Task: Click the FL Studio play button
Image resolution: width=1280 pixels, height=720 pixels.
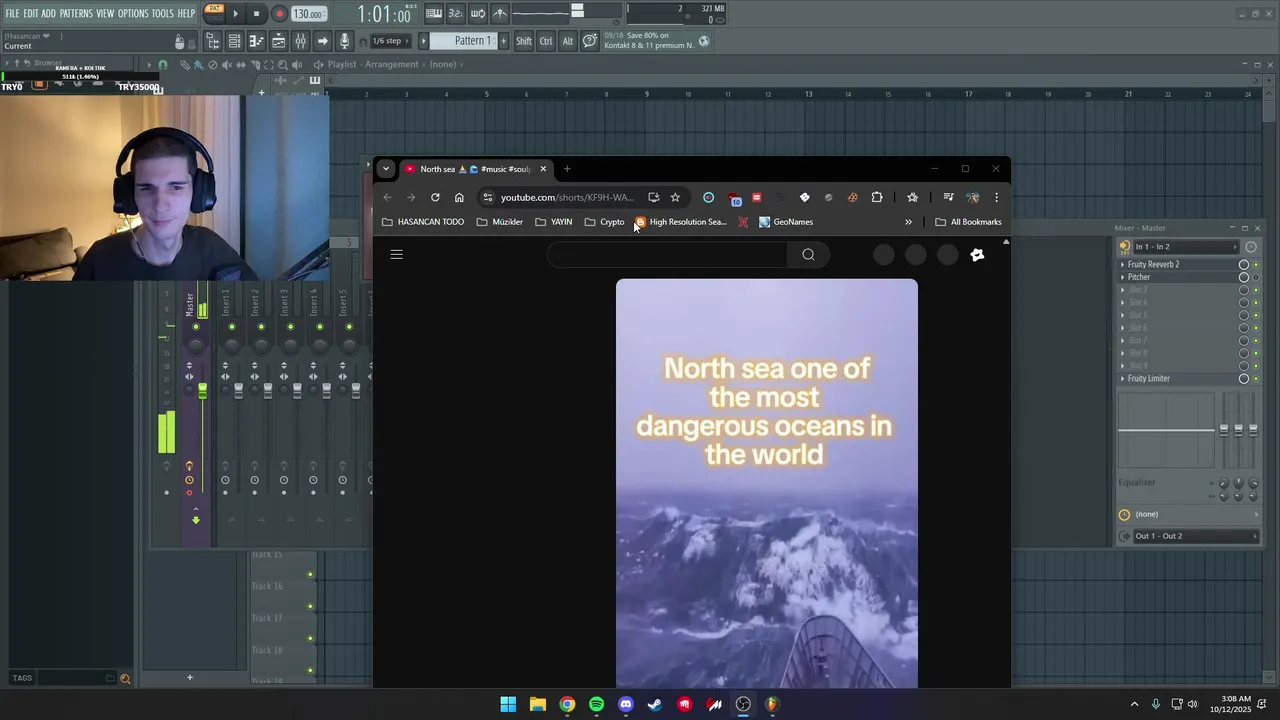Action: click(x=236, y=14)
